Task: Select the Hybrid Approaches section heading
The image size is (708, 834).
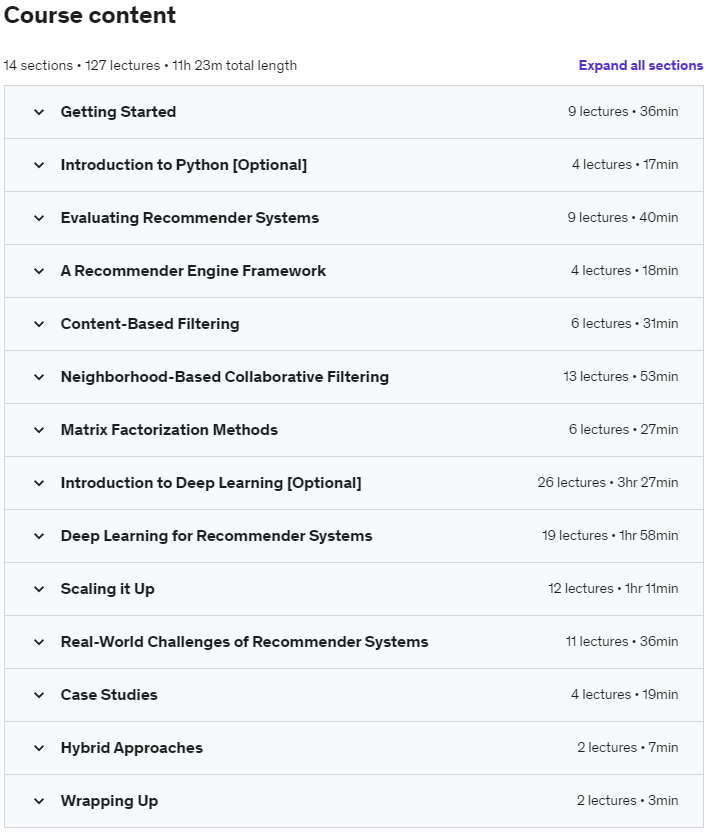Action: click(x=132, y=748)
